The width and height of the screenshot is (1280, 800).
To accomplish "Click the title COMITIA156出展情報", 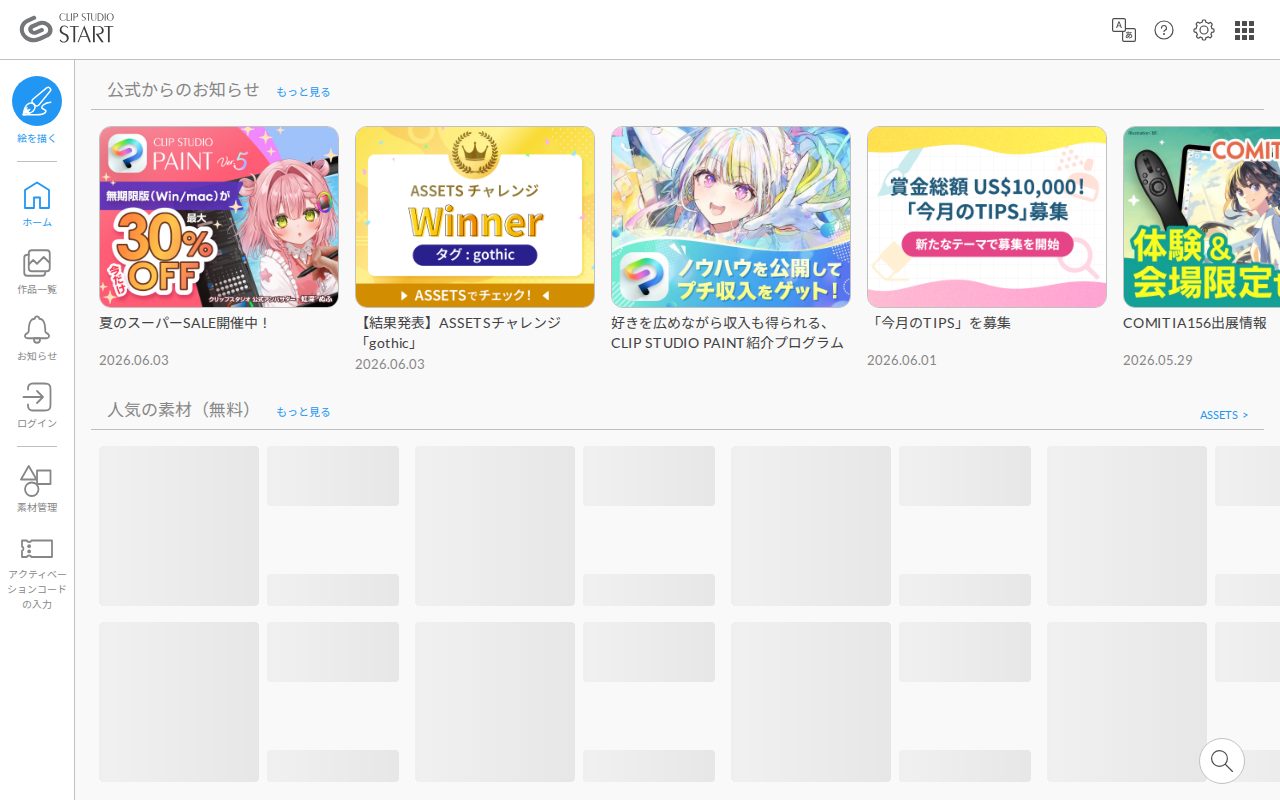I will point(1195,323).
